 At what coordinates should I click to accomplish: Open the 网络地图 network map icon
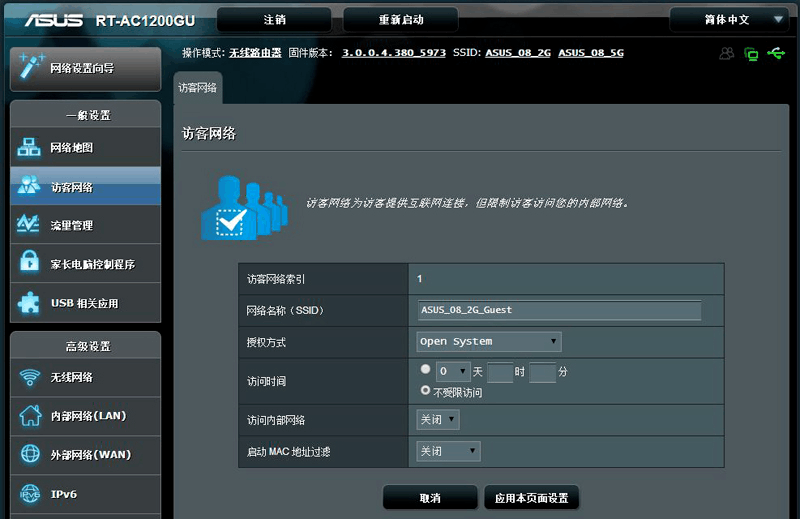coord(29,147)
